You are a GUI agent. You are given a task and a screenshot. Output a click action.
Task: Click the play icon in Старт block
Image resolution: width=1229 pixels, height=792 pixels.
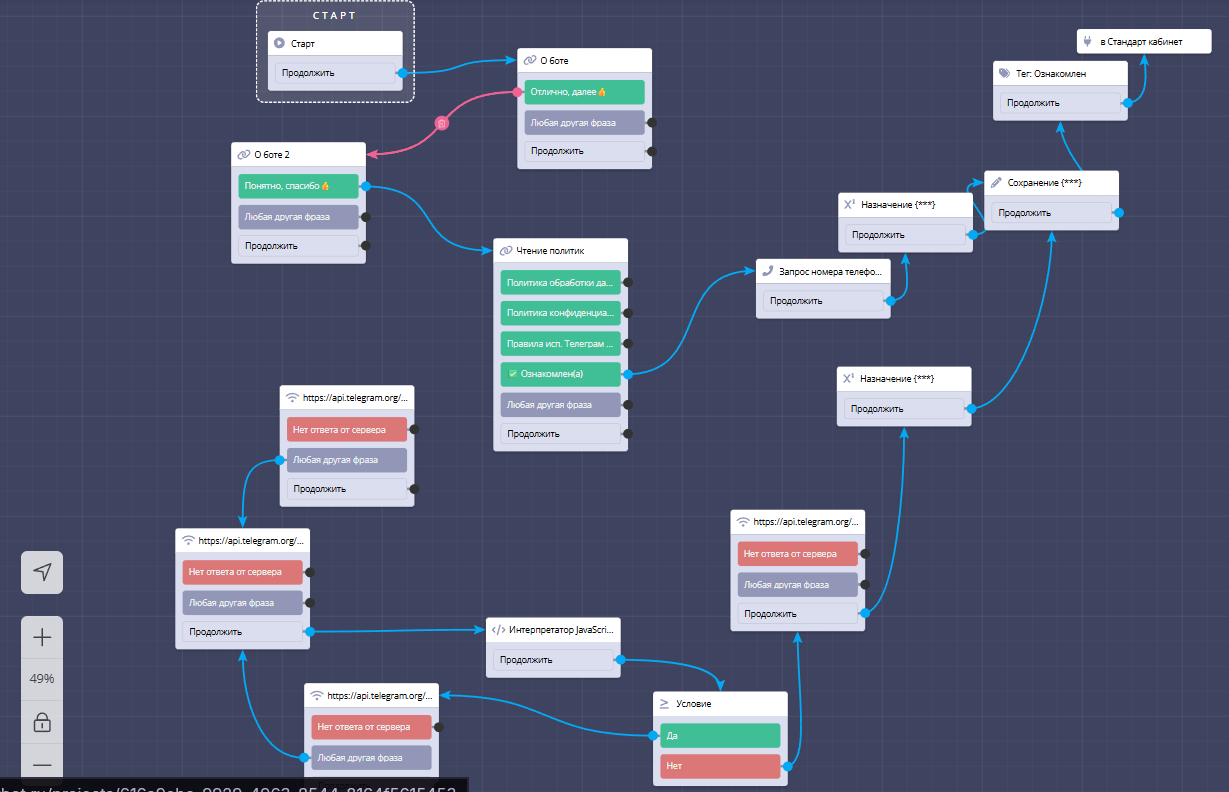pyautogui.click(x=280, y=44)
